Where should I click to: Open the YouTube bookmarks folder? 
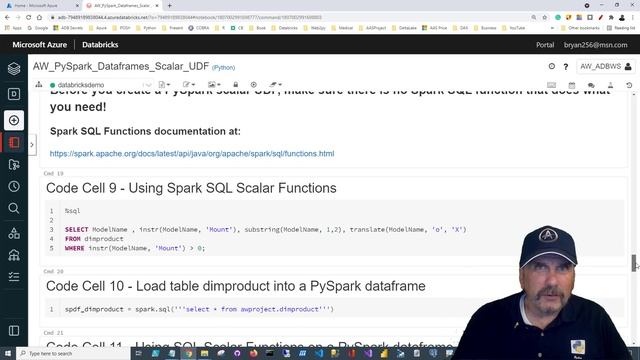coord(513,28)
